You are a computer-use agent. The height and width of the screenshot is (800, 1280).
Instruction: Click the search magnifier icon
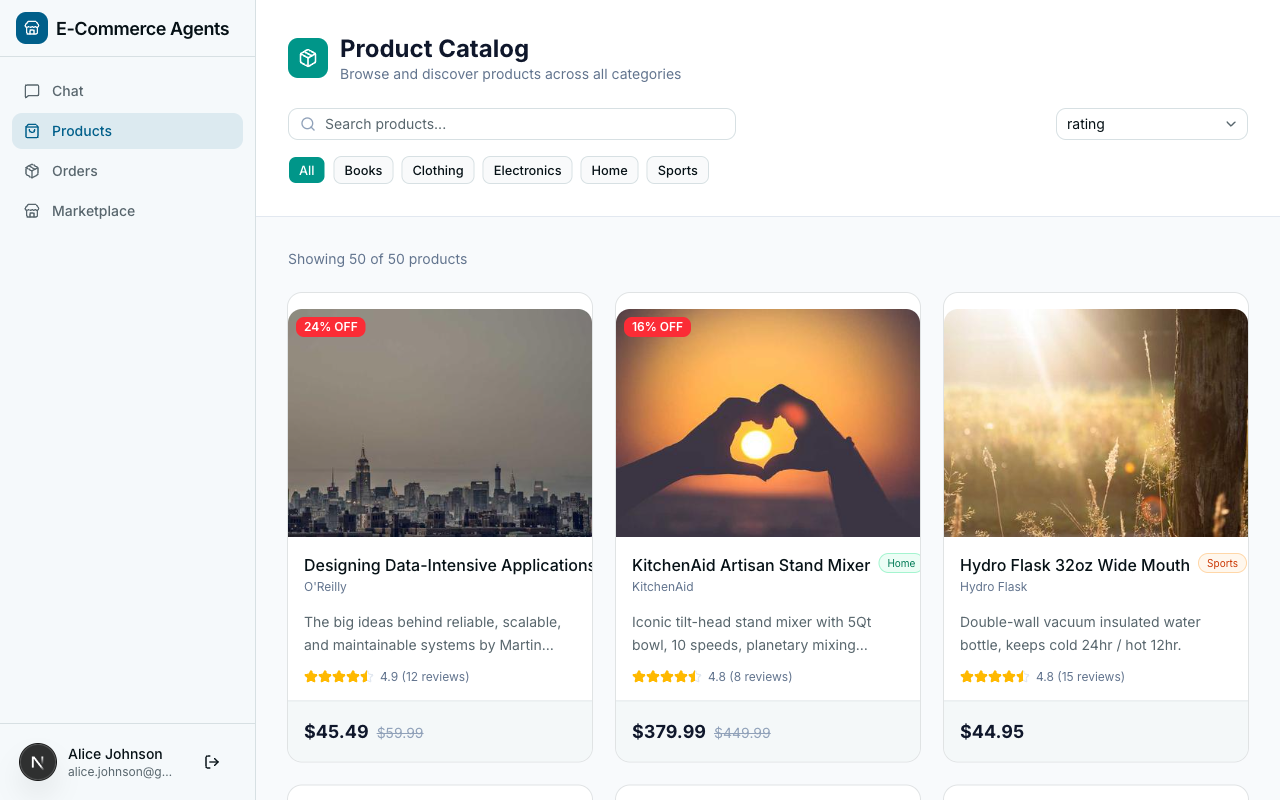[x=307, y=124]
